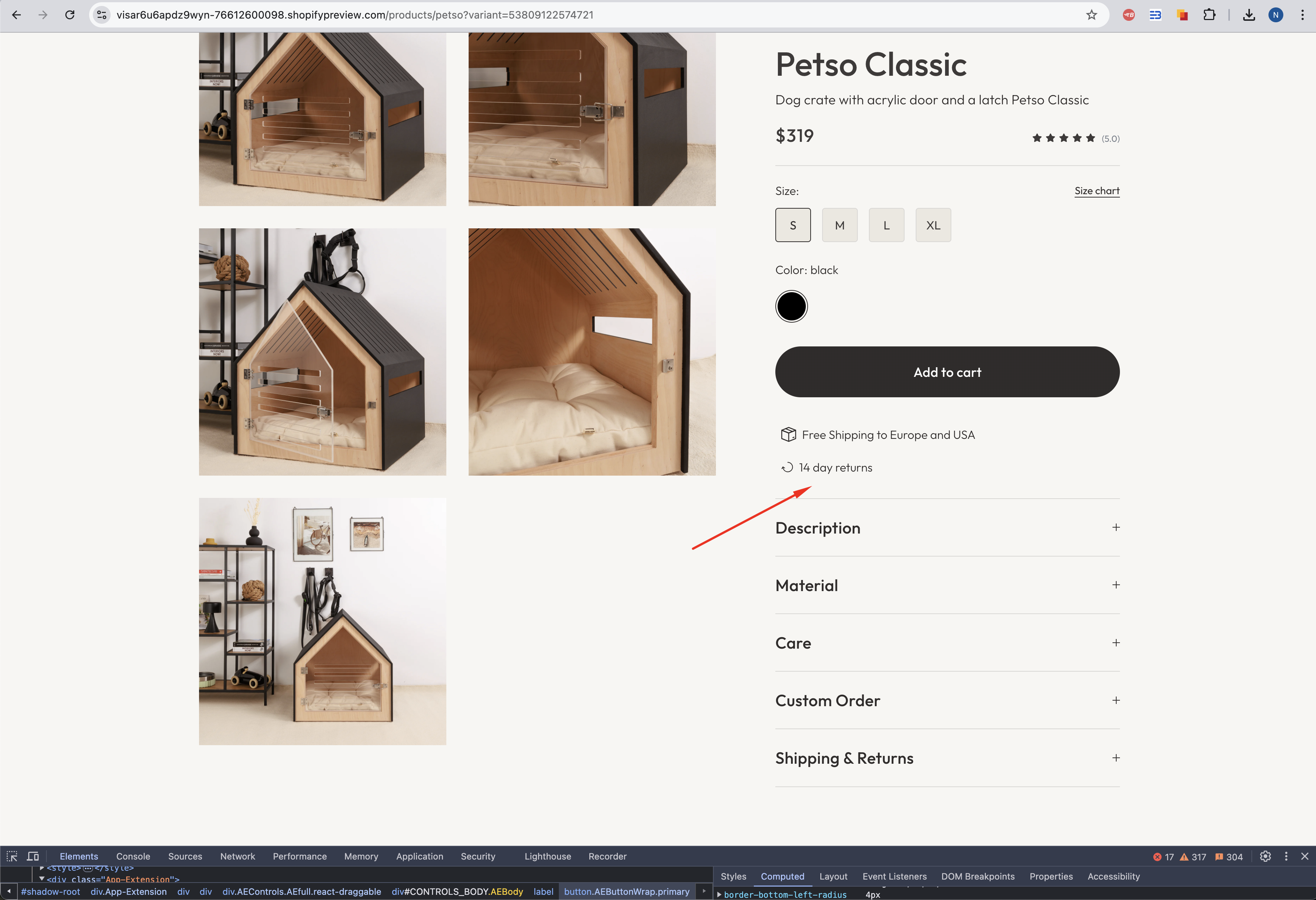Toggle the DevTools device toolbar icon

click(x=33, y=856)
